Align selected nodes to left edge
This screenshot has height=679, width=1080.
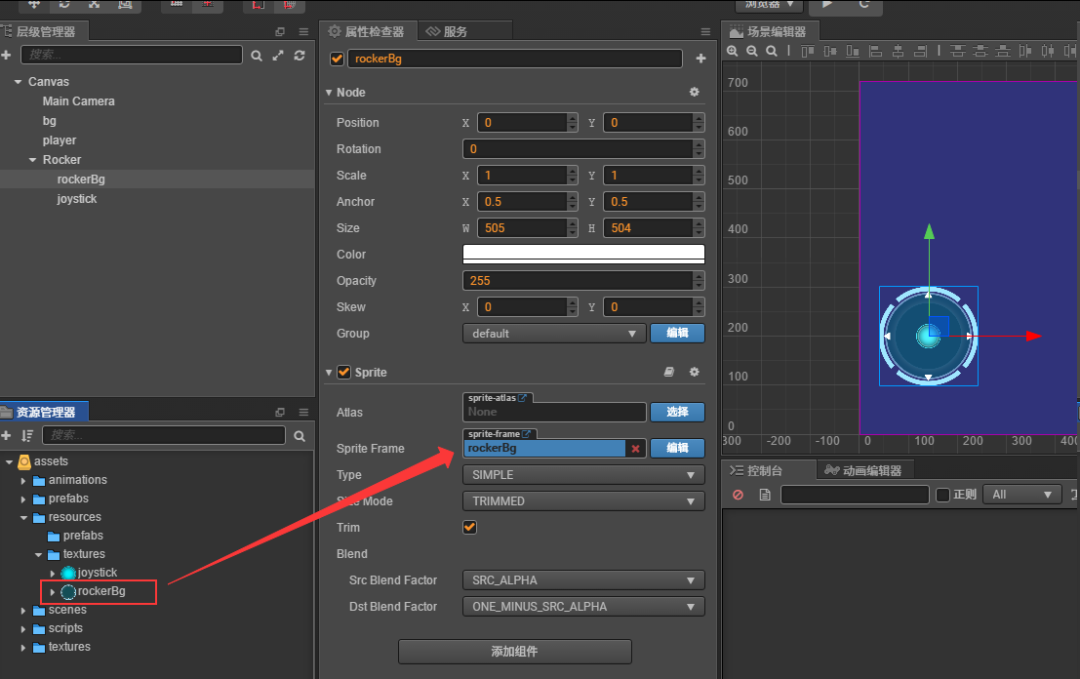pos(875,51)
